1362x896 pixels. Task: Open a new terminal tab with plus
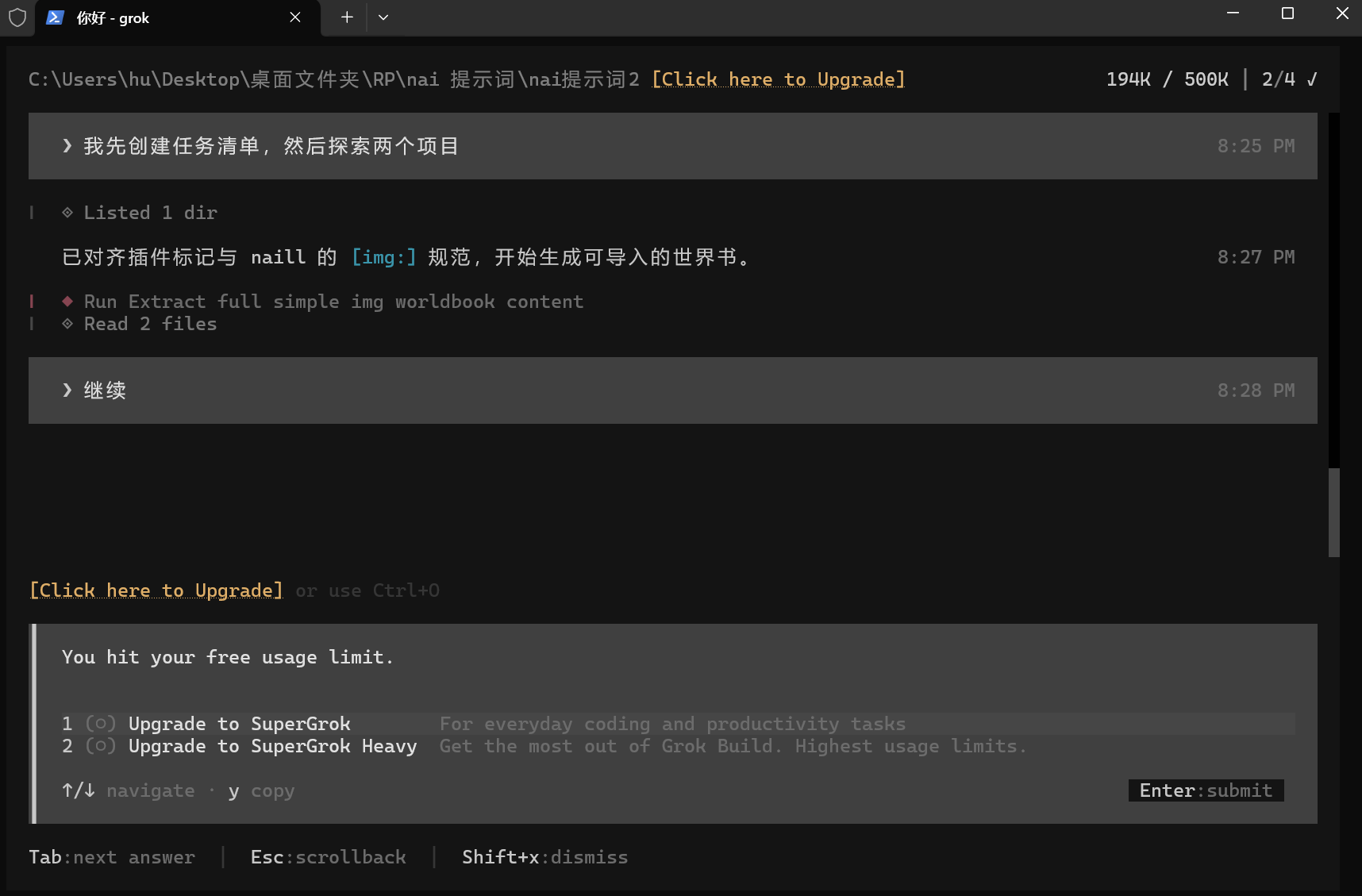tap(347, 17)
